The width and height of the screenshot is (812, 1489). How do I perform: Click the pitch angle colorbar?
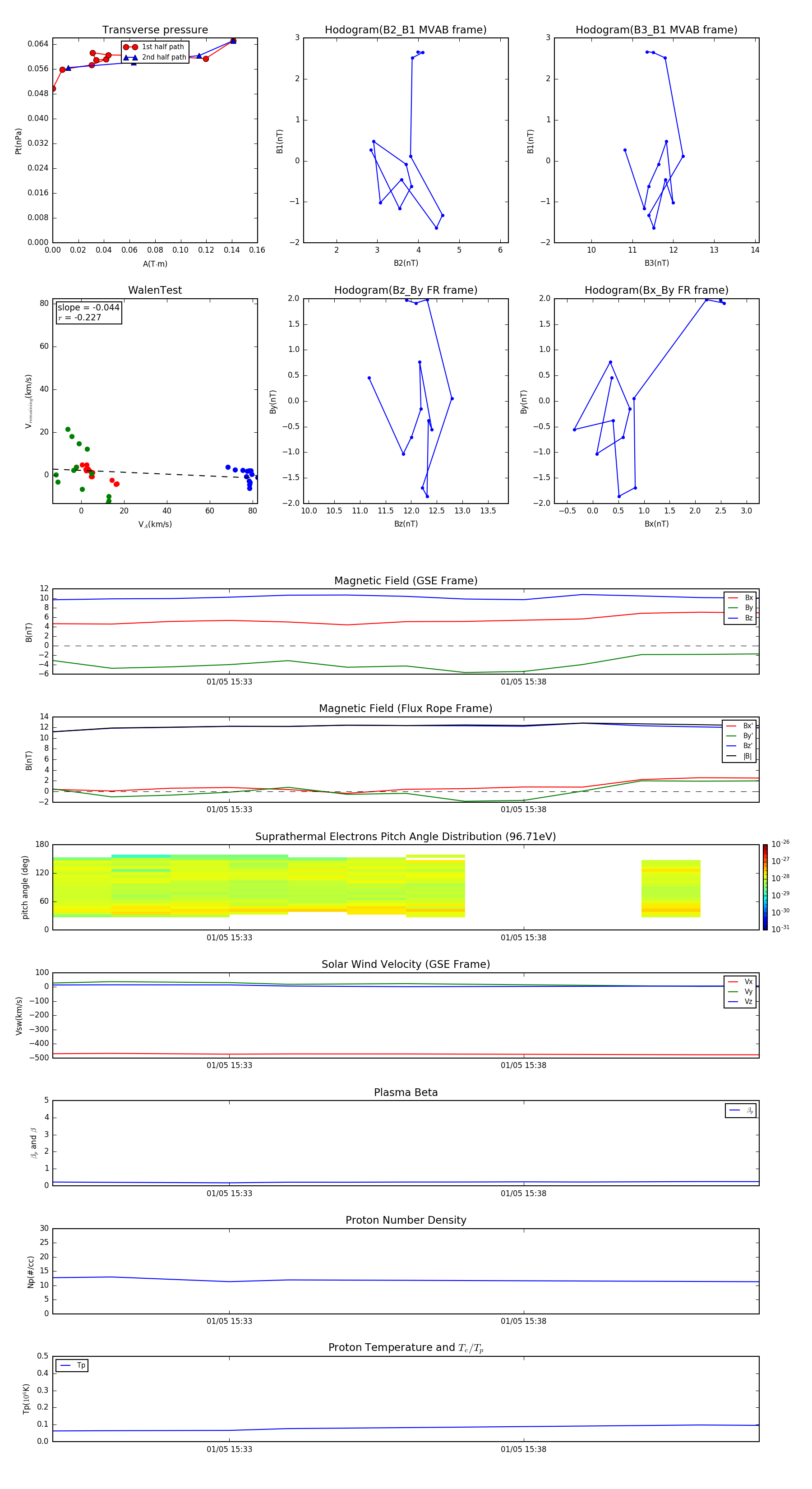pyautogui.click(x=765, y=887)
